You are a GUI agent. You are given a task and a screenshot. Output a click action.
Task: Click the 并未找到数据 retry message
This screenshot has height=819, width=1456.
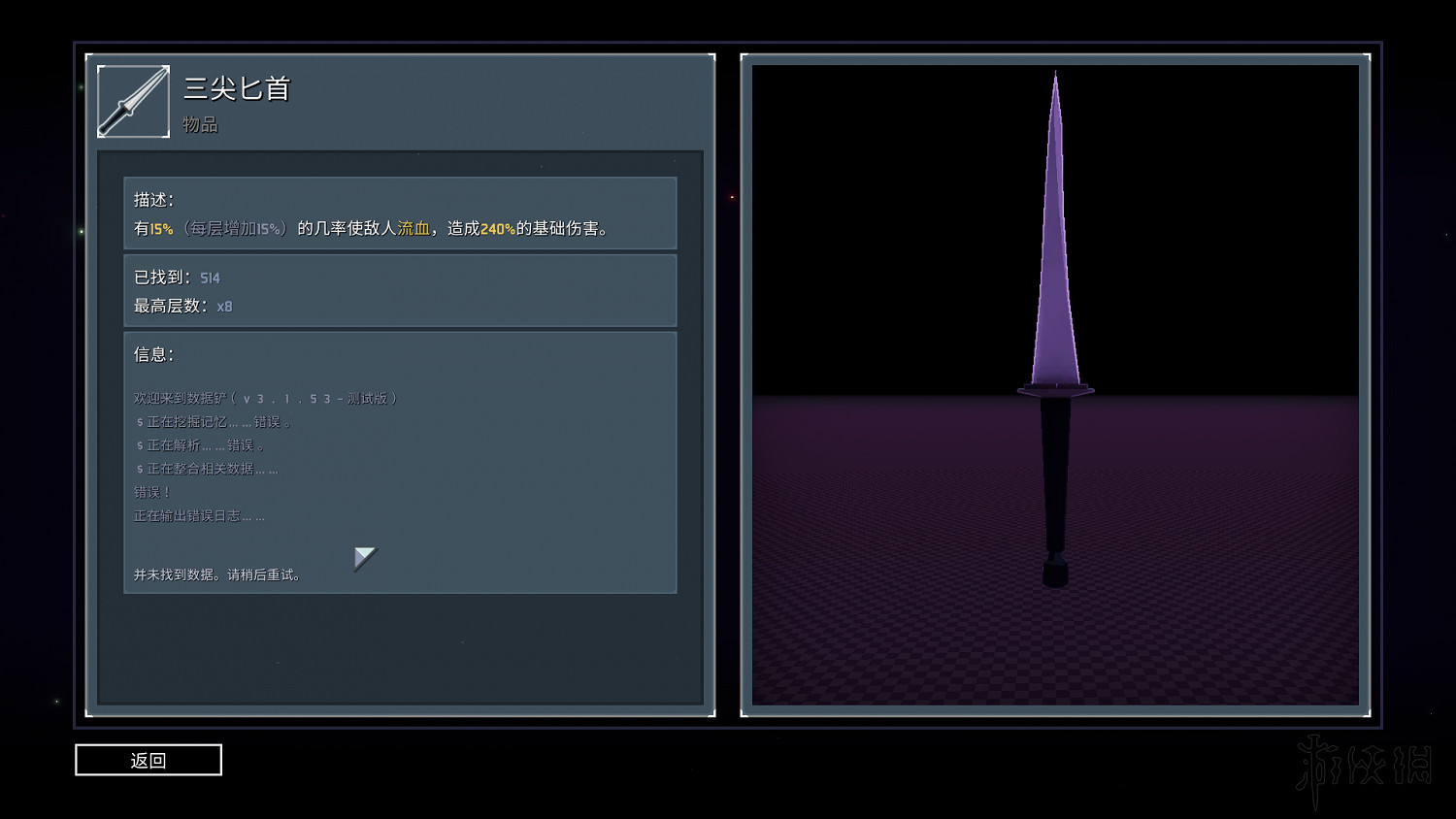[217, 574]
